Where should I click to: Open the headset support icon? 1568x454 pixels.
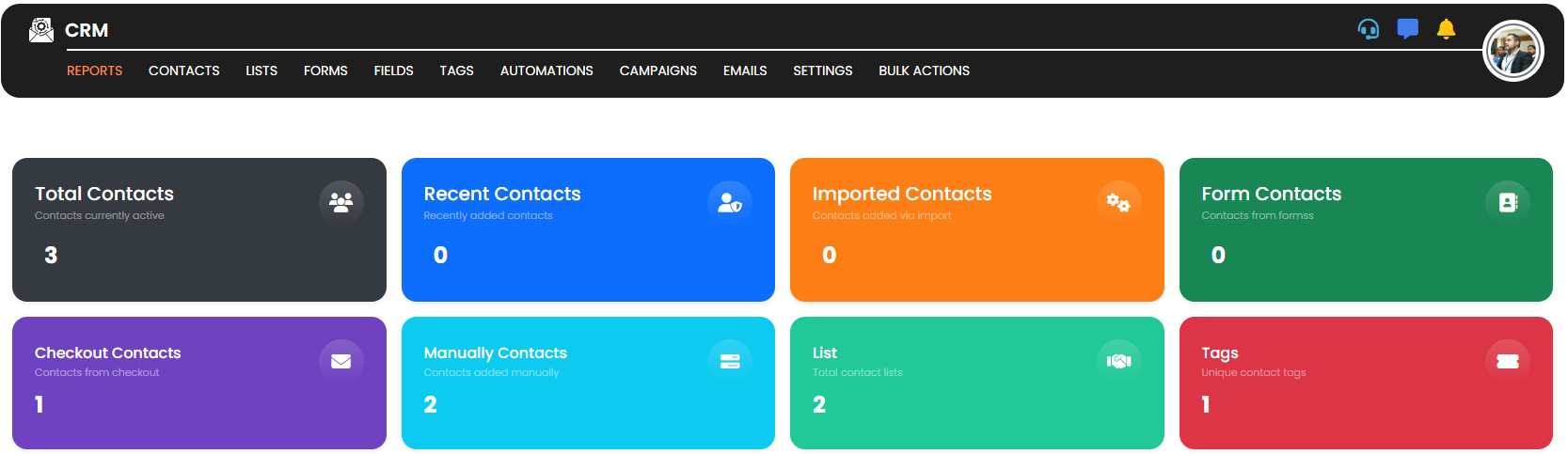pyautogui.click(x=1369, y=29)
